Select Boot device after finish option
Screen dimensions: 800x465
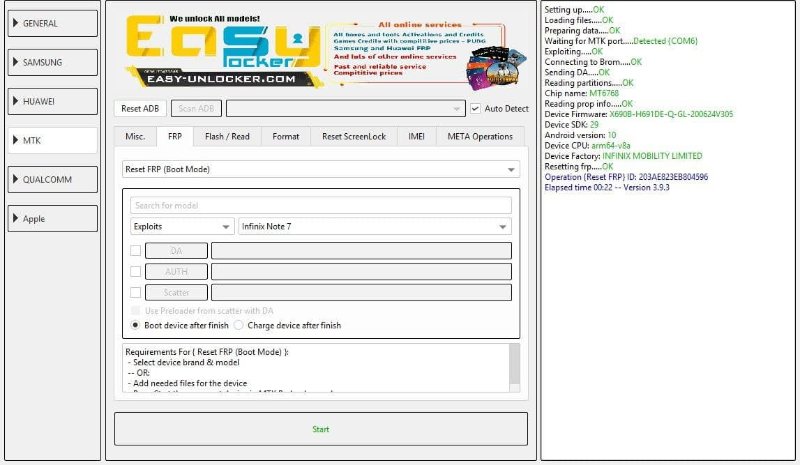pyautogui.click(x=135, y=325)
